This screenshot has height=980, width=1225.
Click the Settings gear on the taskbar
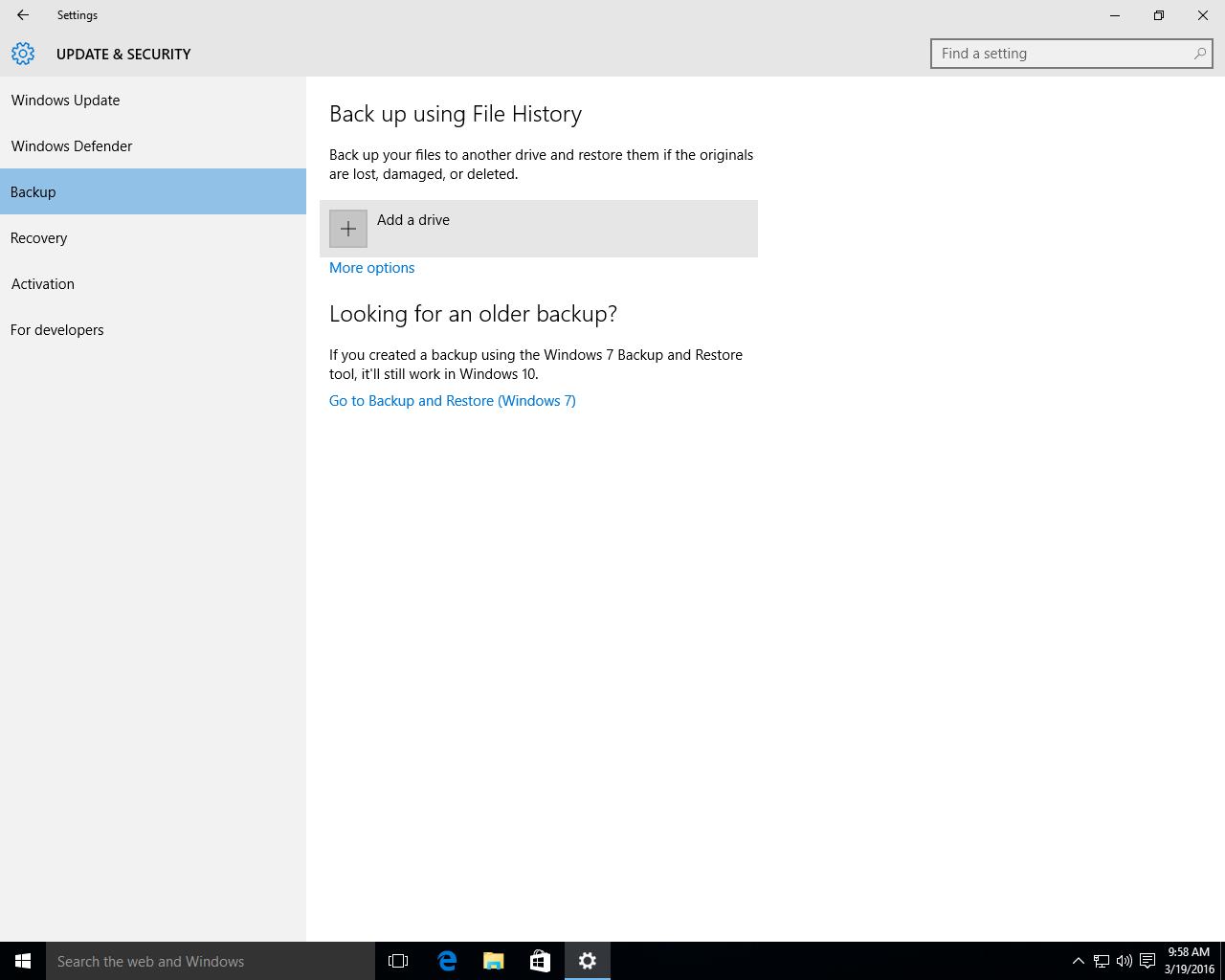coord(588,961)
